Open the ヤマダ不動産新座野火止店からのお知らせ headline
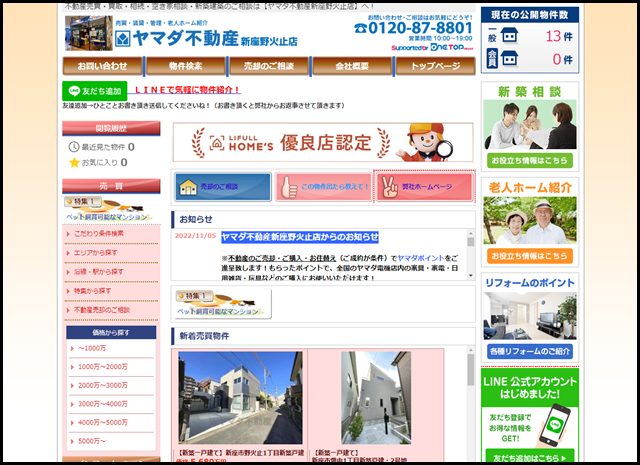 point(300,237)
